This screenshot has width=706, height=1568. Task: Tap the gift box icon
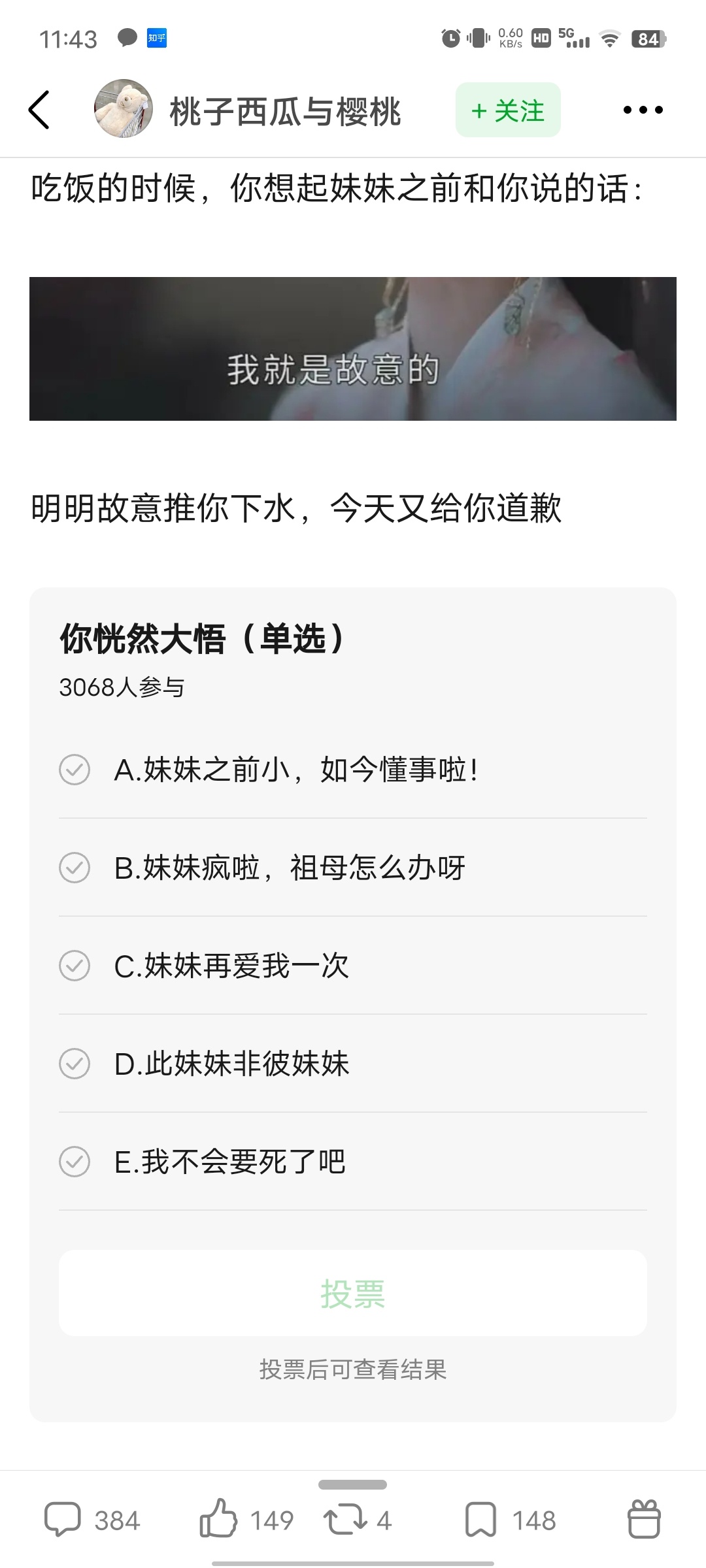pyautogui.click(x=644, y=1520)
